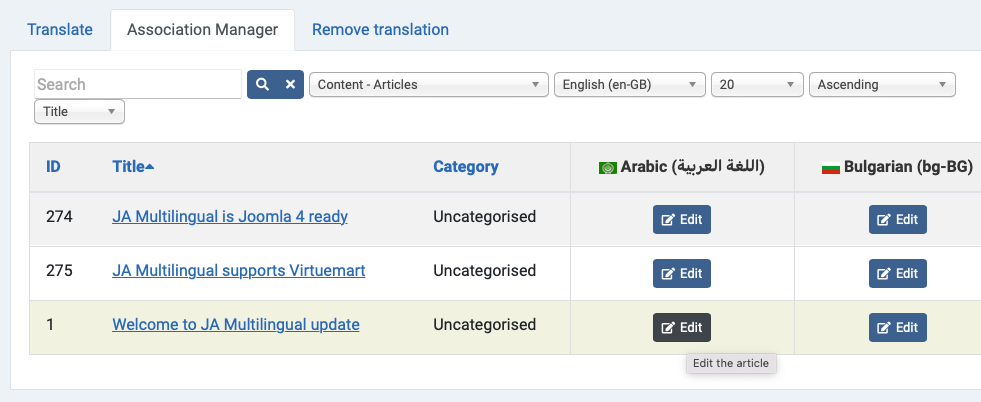Click the Arabic flag icon in header
The image size is (981, 402).
(x=607, y=168)
